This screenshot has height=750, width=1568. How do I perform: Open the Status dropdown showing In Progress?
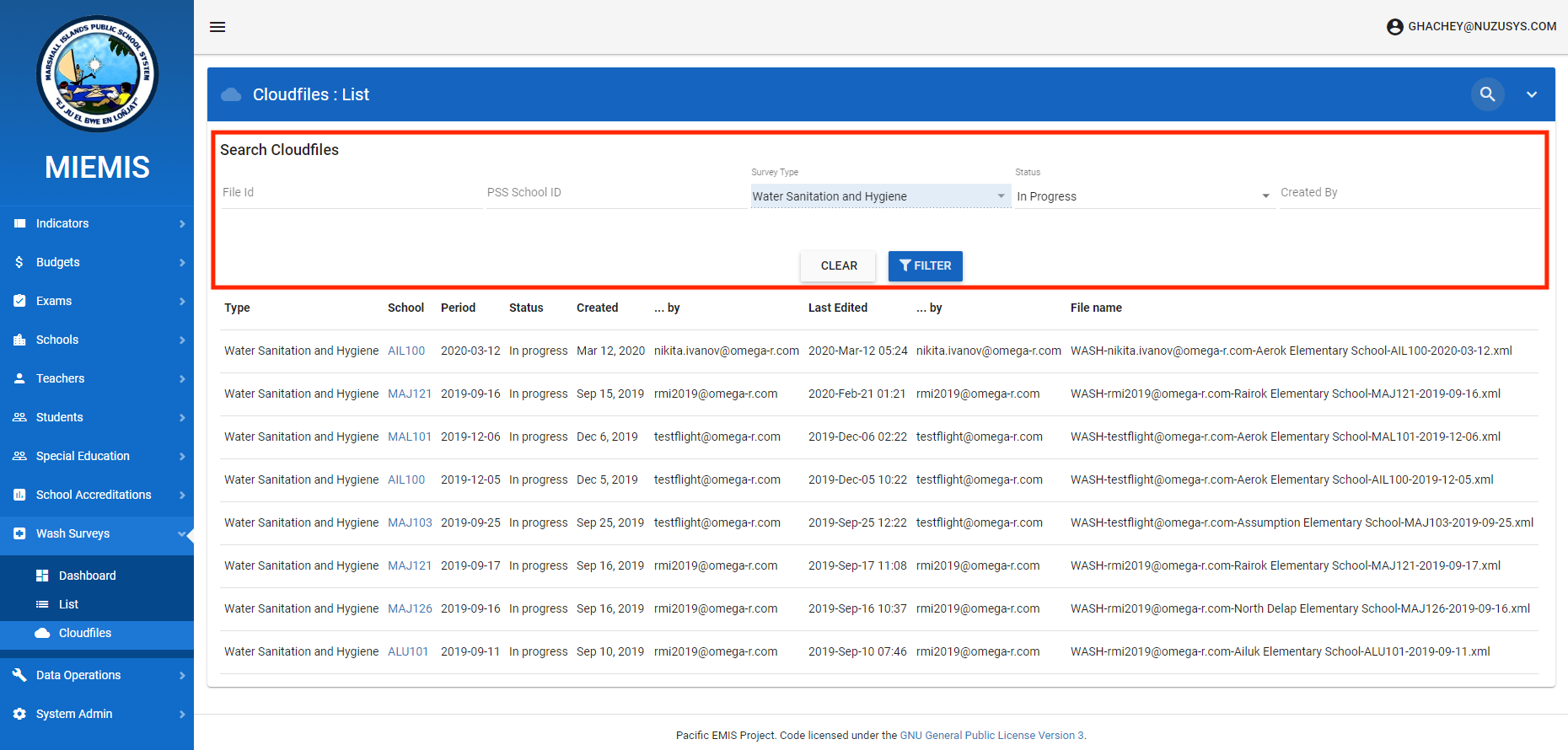tap(1142, 196)
